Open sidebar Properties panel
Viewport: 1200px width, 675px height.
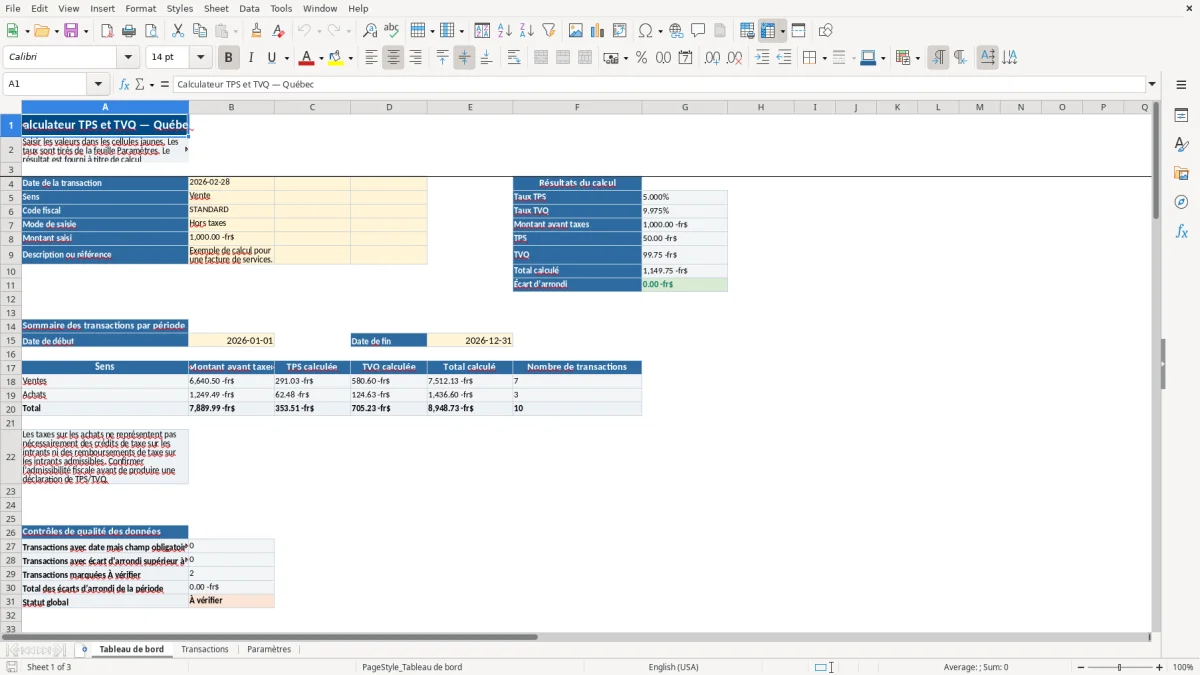1181,116
